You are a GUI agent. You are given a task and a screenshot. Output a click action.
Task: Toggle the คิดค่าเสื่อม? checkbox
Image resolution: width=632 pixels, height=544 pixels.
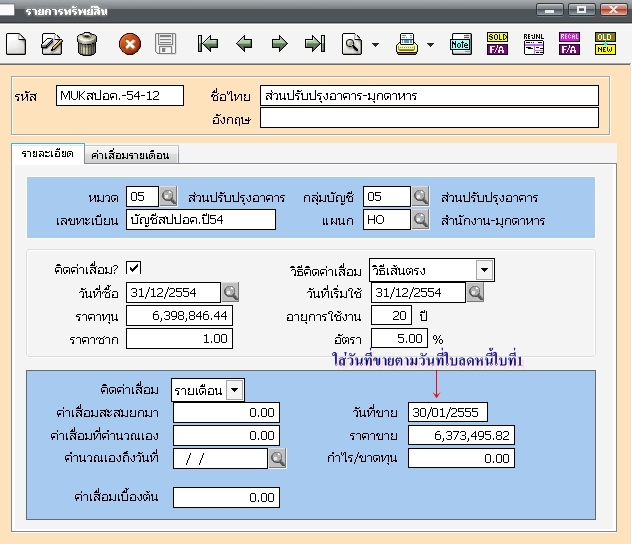tap(134, 268)
